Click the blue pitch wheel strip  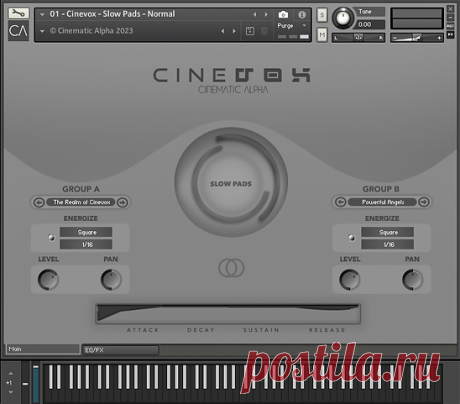pyautogui.click(x=36, y=383)
